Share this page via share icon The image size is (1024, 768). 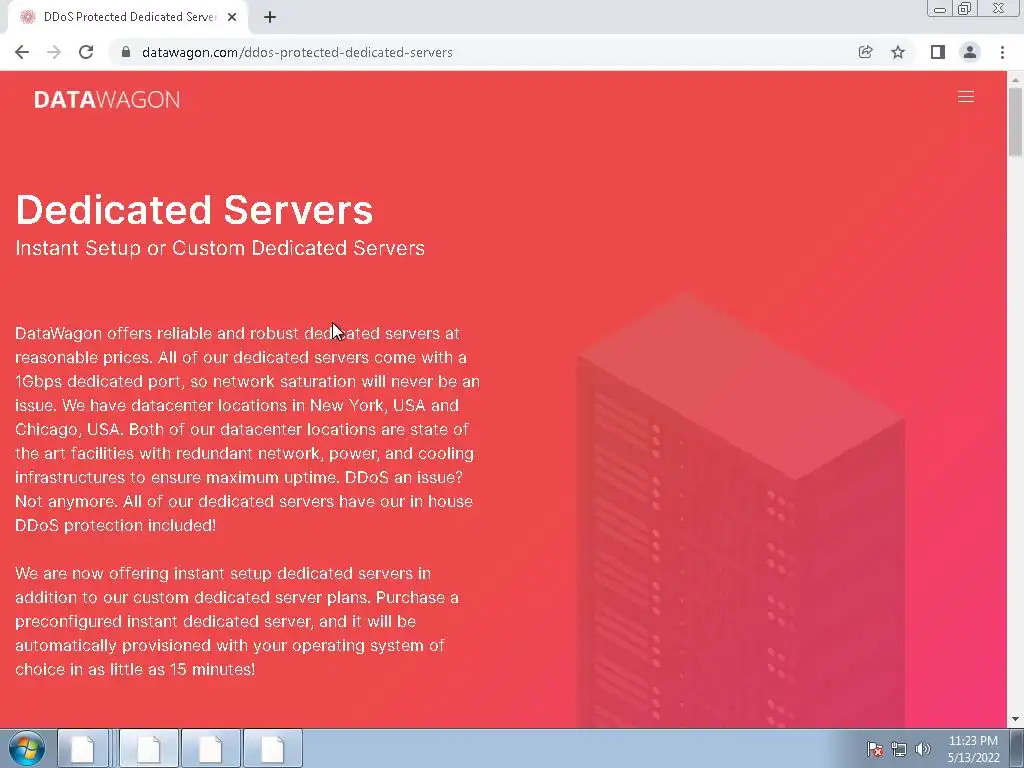click(865, 52)
